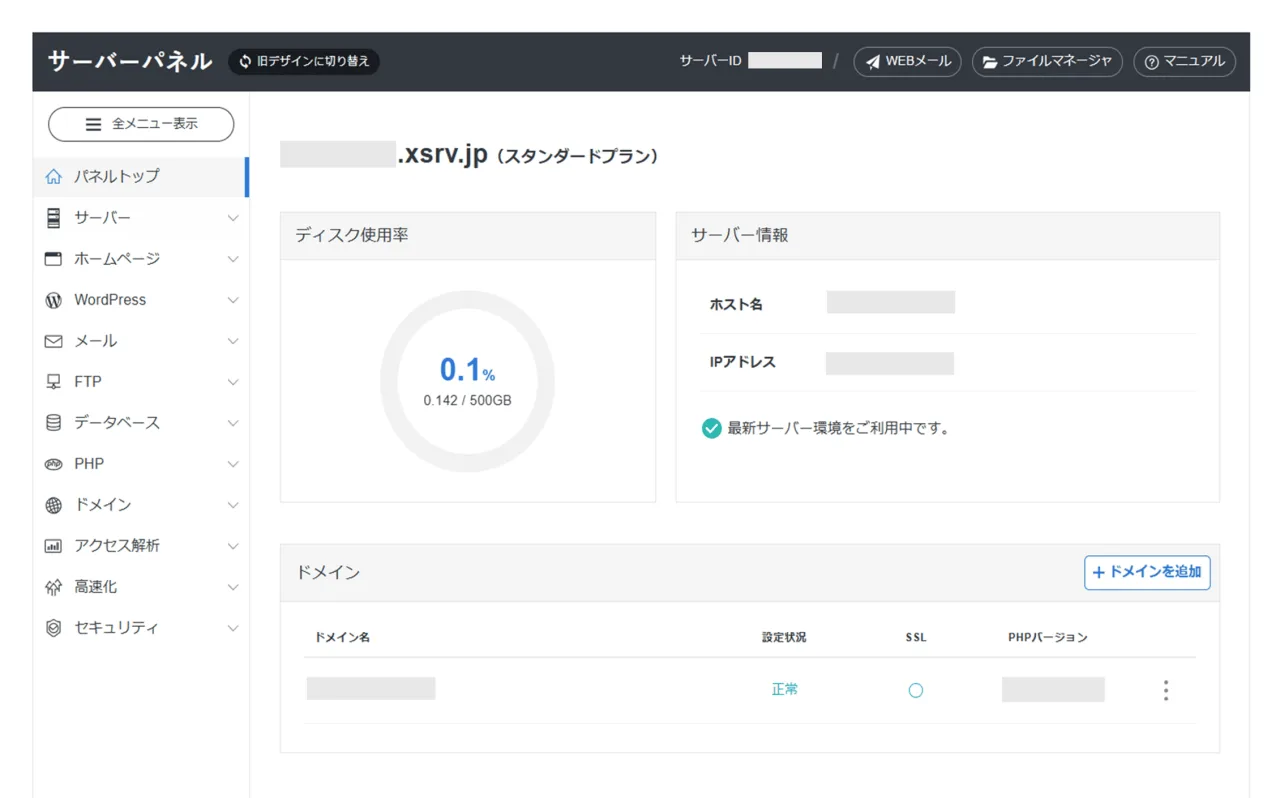Screen dimensions: 1280x798
Task: Select the WordPress sidebar icon
Action: click(x=51, y=299)
